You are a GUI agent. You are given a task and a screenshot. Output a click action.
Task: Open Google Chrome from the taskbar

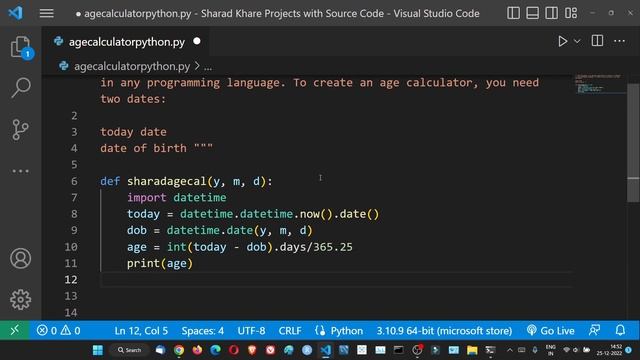[179, 350]
